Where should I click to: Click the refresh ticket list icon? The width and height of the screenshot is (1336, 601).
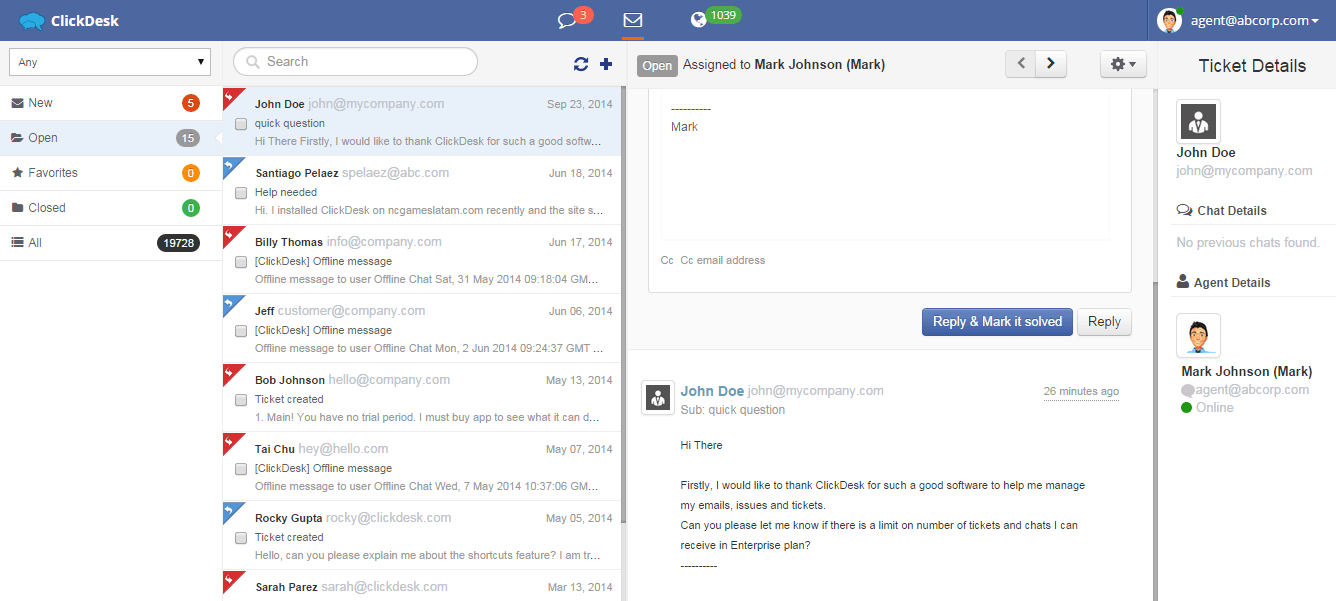tap(581, 64)
